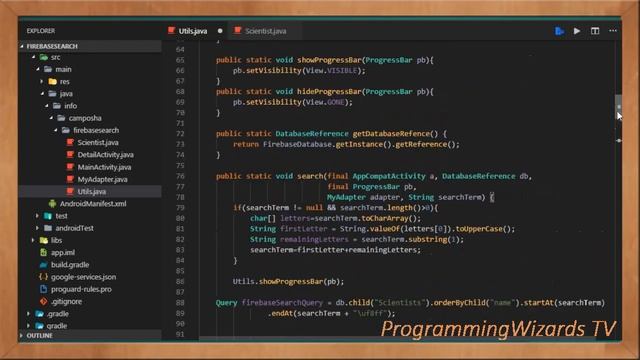Image resolution: width=640 pixels, height=360 pixels.
Task: Open the editor More Actions ellipsis
Action: click(x=613, y=31)
